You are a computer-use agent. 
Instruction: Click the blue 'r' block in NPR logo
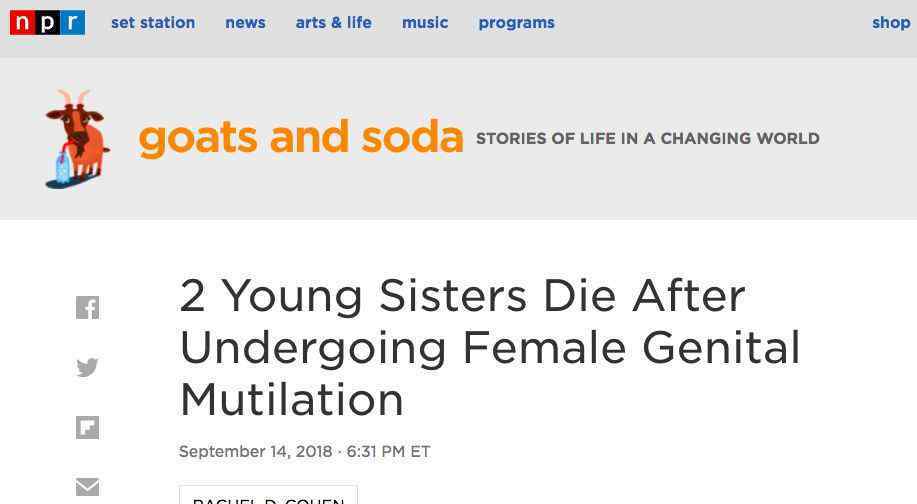click(x=73, y=23)
